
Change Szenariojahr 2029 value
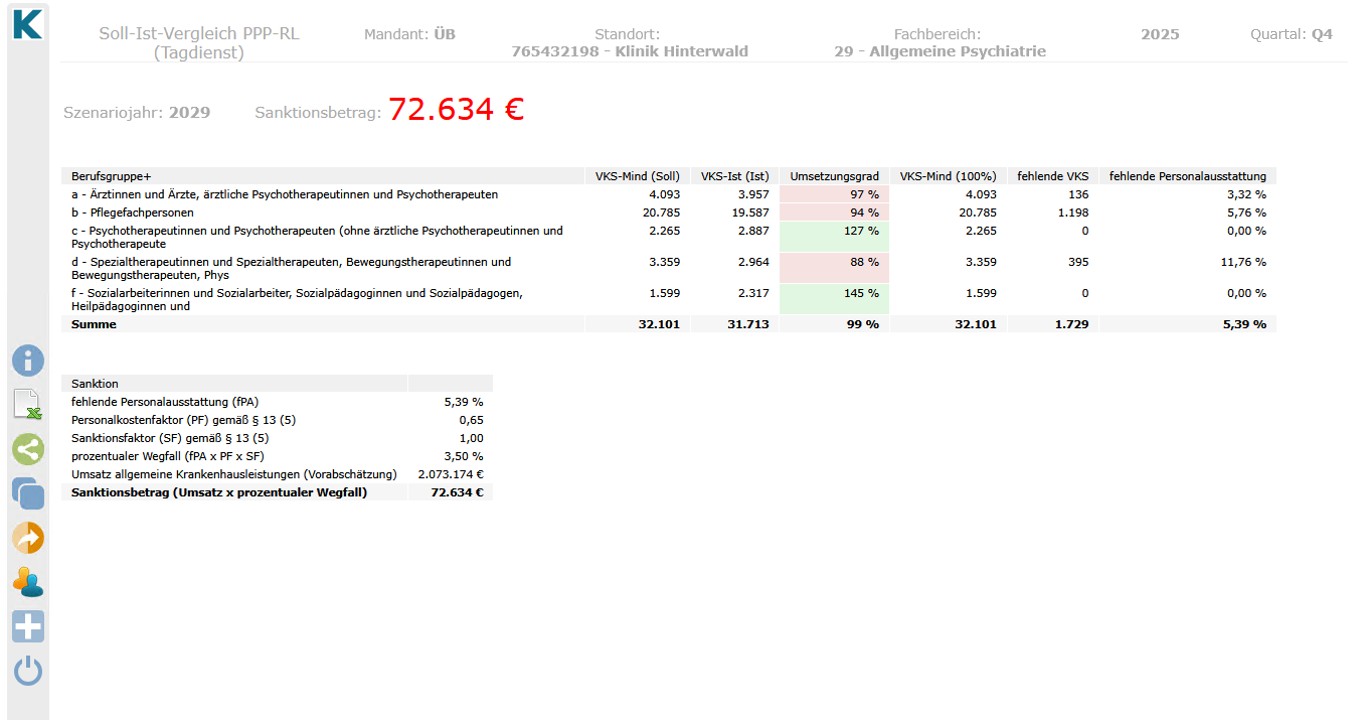pyautogui.click(x=189, y=112)
